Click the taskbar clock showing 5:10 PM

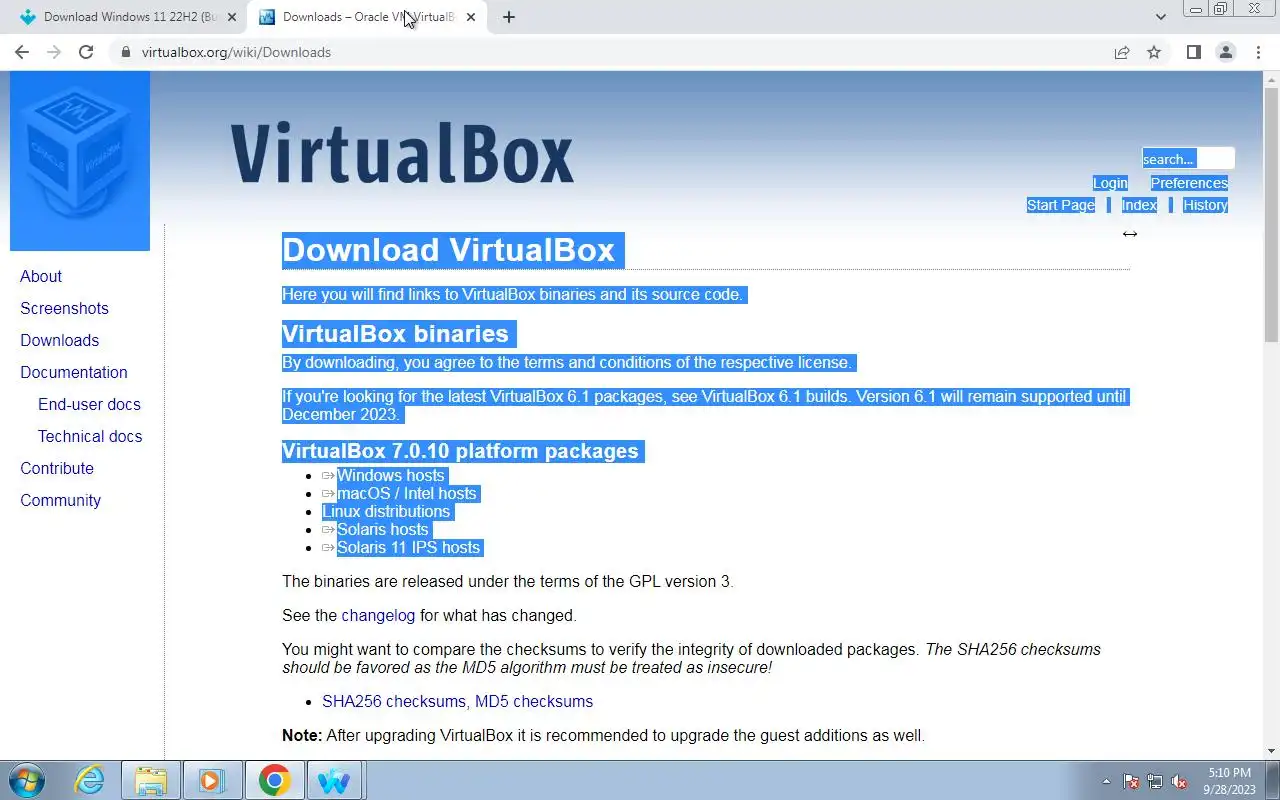click(x=1229, y=781)
